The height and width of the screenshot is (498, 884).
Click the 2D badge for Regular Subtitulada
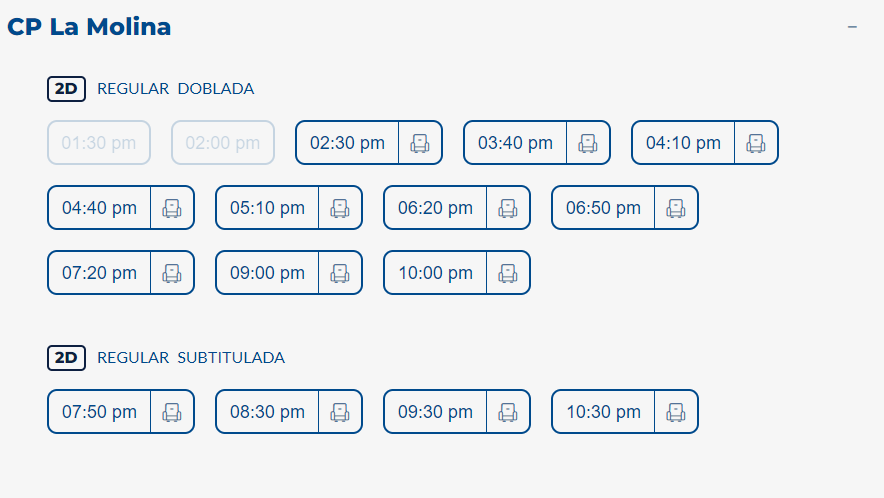point(67,357)
